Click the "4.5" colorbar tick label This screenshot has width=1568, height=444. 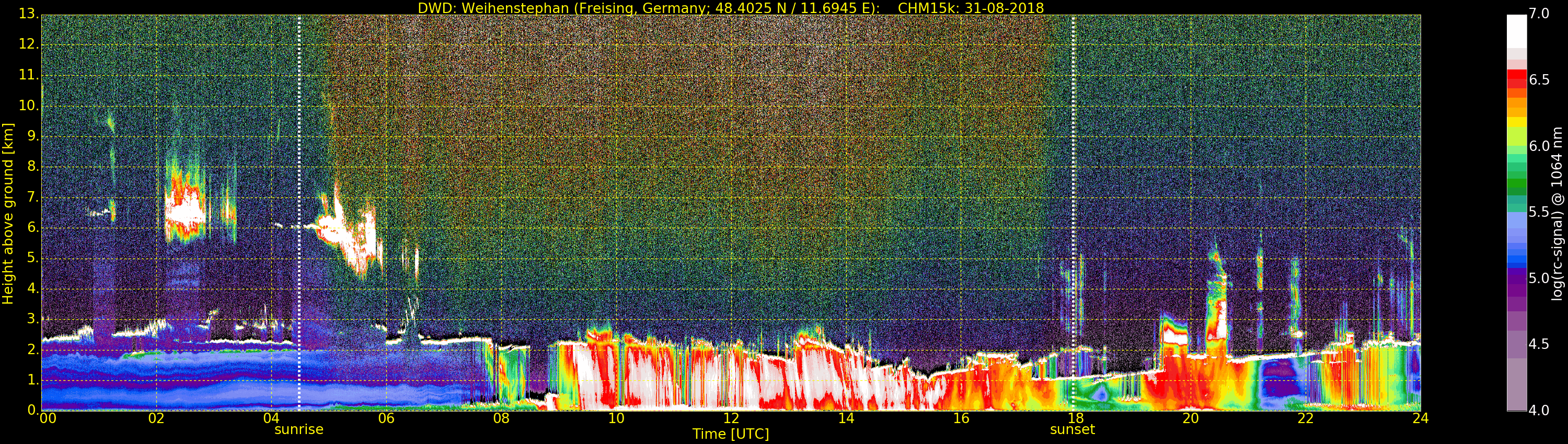[x=1539, y=344]
